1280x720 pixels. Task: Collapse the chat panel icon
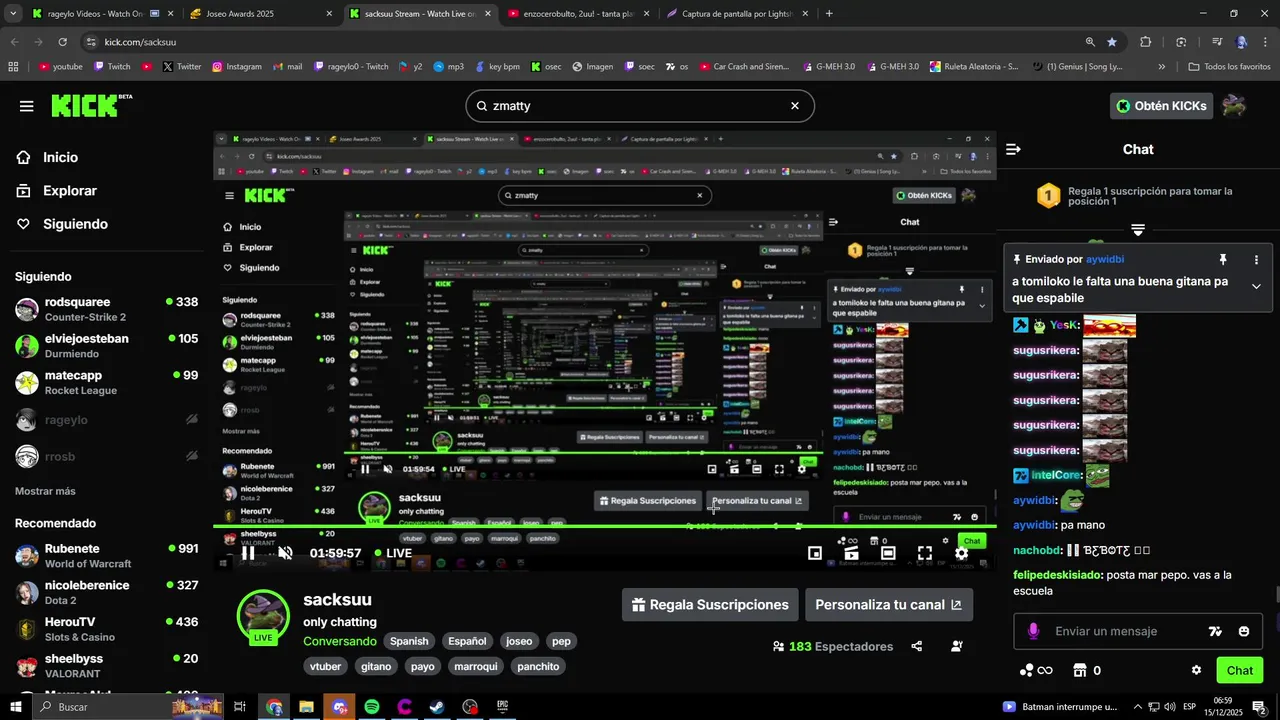(1013, 149)
